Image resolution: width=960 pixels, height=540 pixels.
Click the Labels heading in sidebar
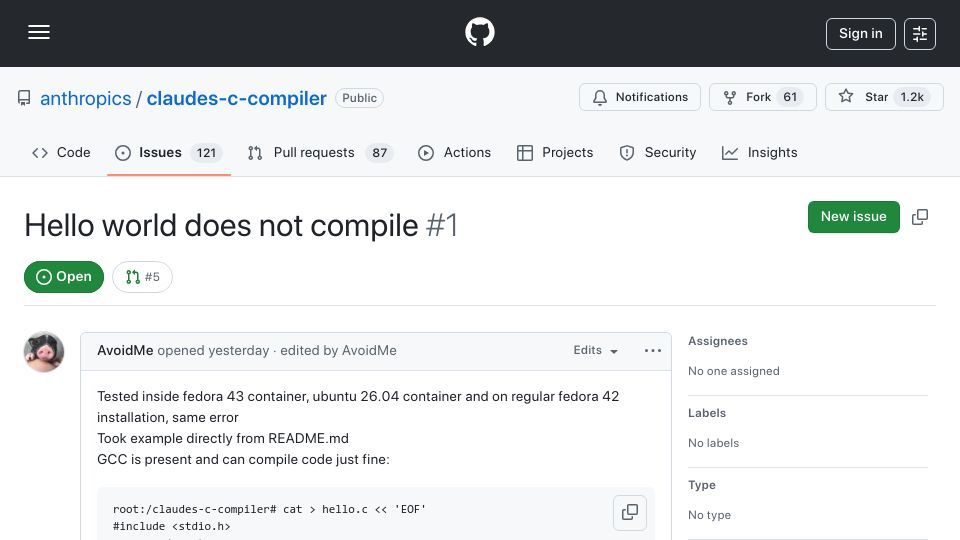click(707, 413)
